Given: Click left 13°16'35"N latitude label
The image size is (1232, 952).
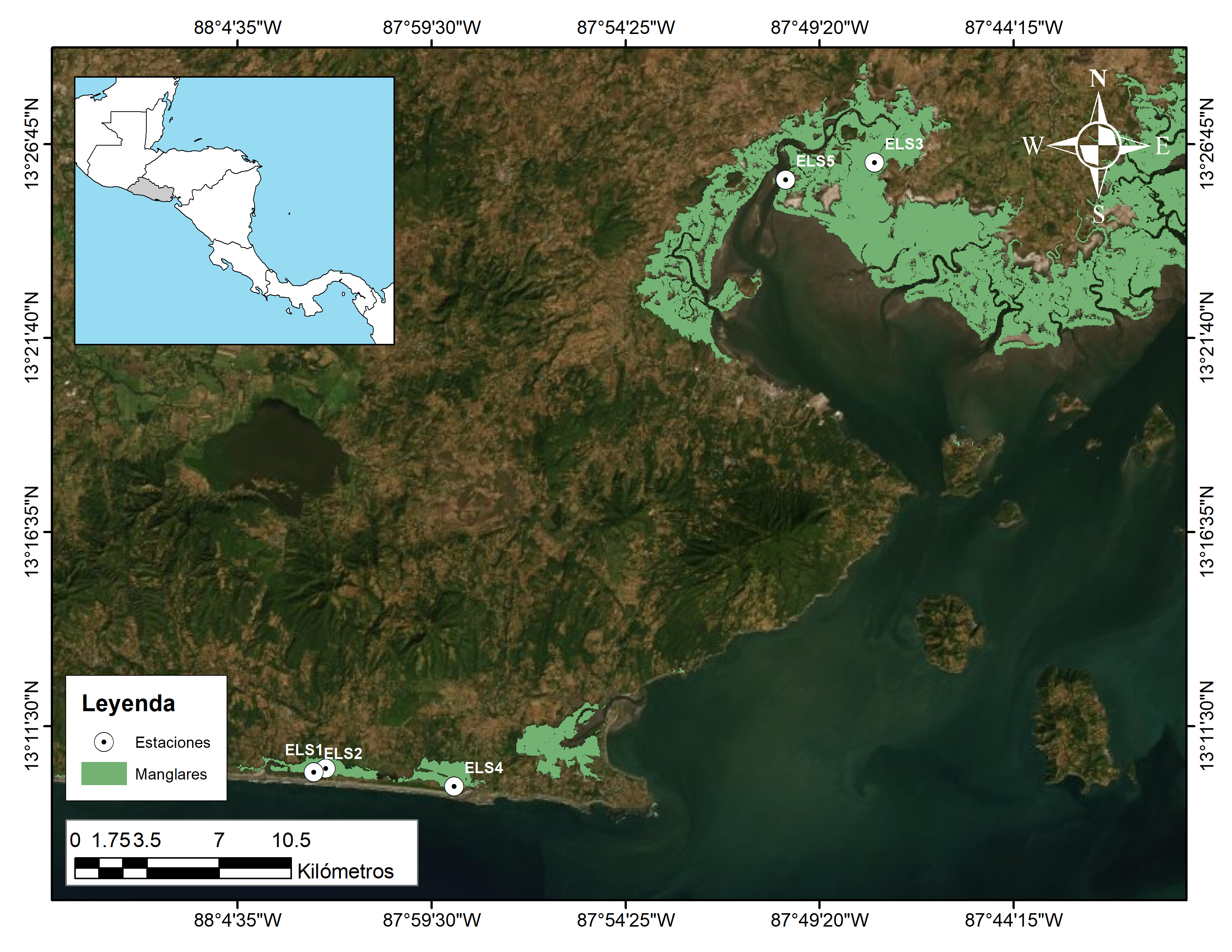Looking at the screenshot, I should coord(32,531).
